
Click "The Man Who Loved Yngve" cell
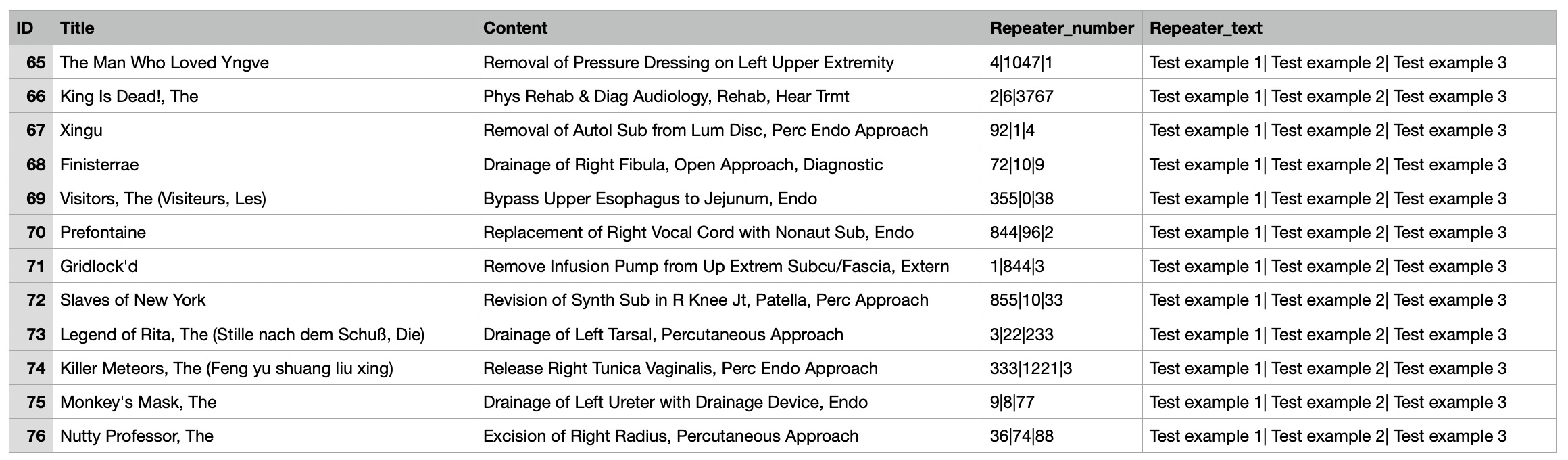(x=164, y=63)
